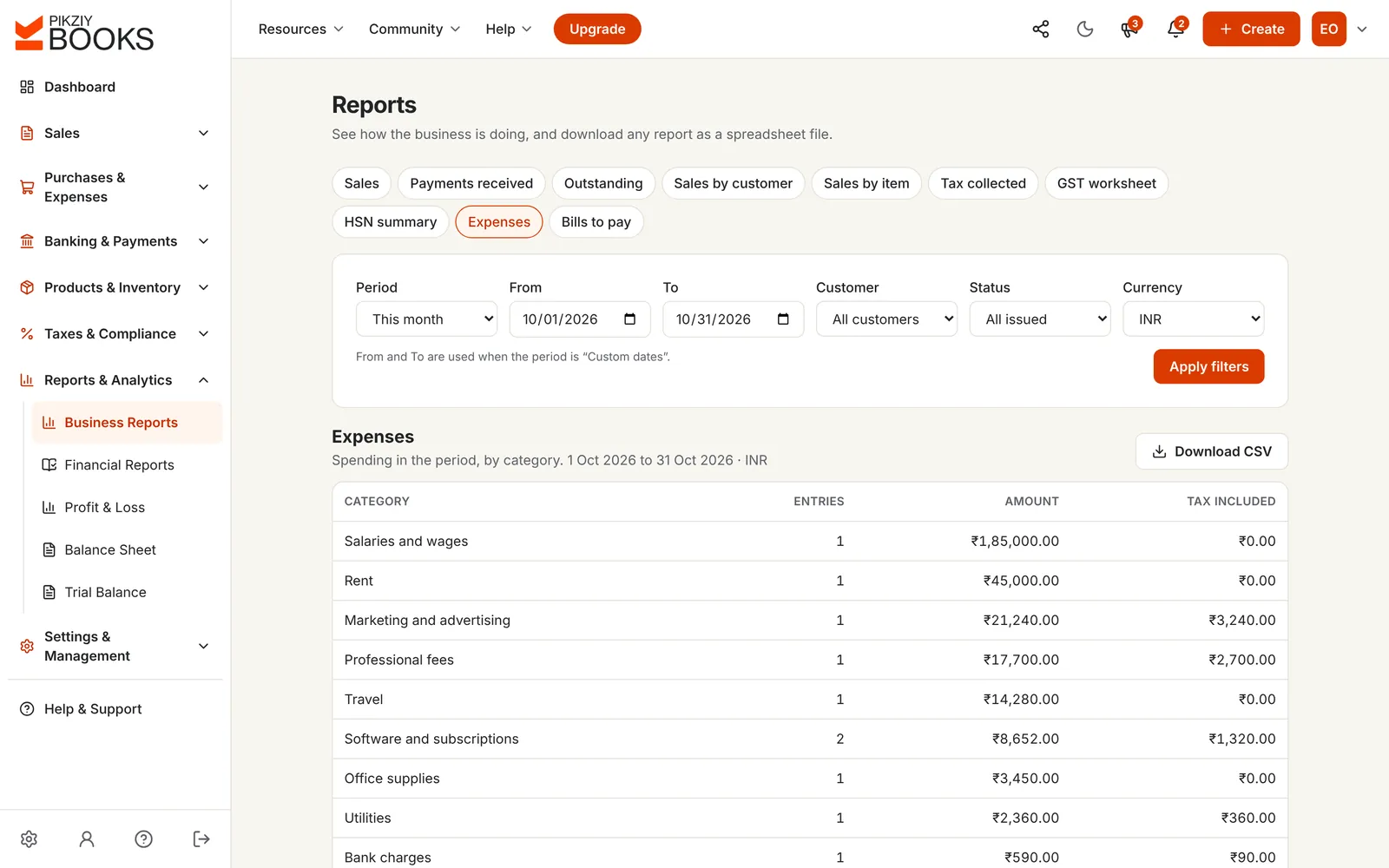Open the To date calendar picker icon
Image resolution: width=1389 pixels, height=868 pixels.
click(783, 319)
